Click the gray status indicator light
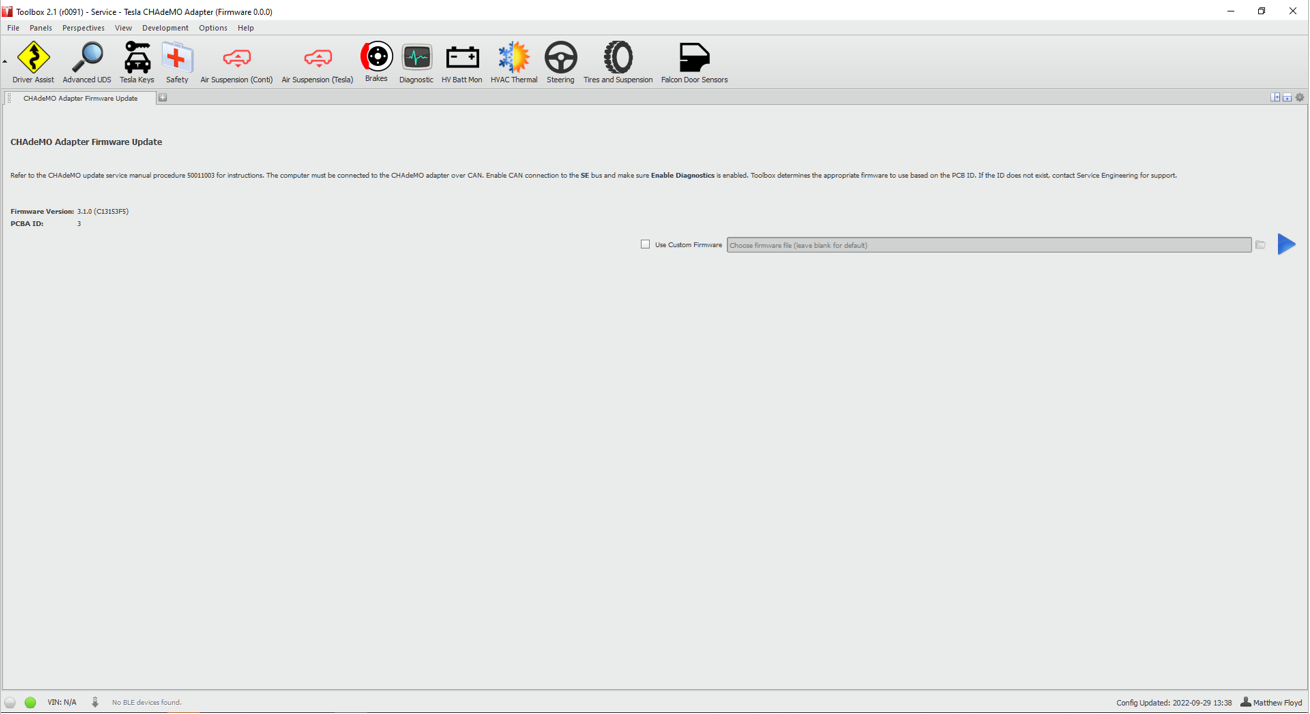 pyautogui.click(x=10, y=703)
